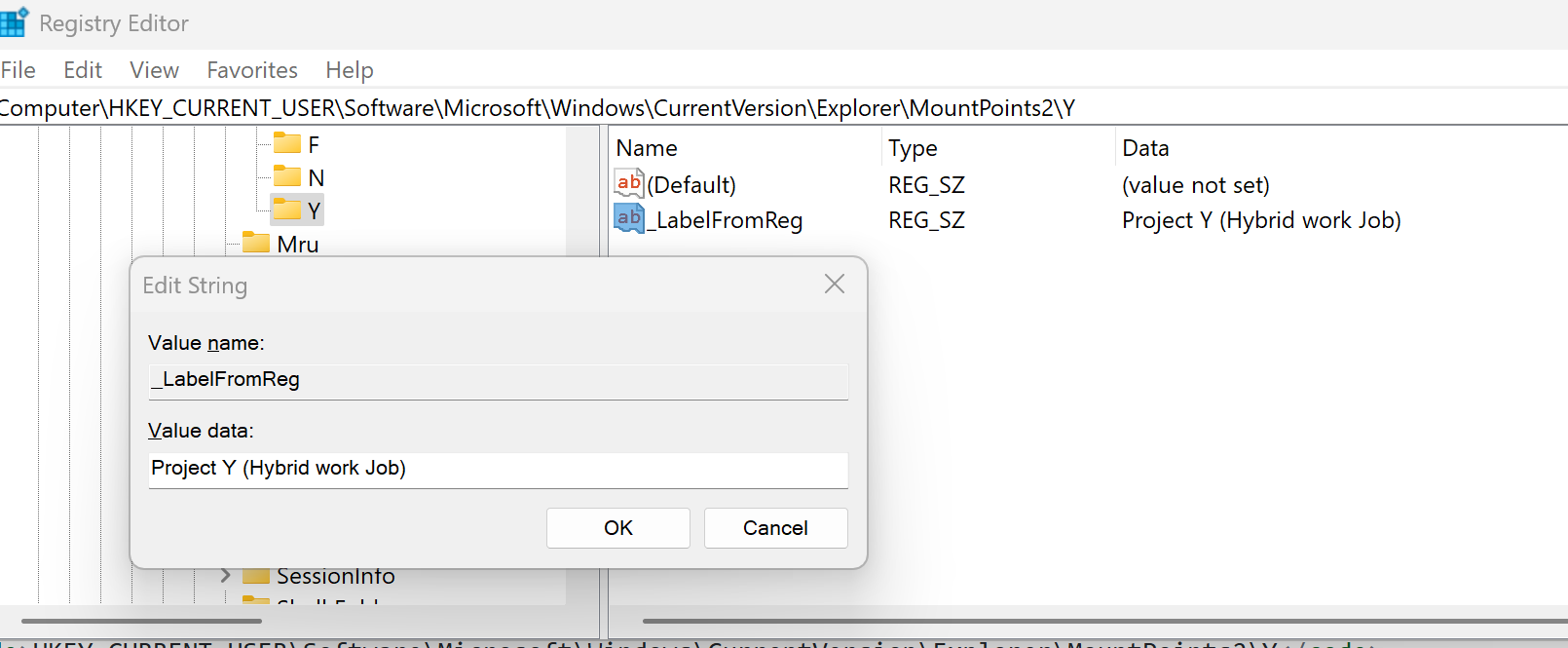The width and height of the screenshot is (1568, 648).
Task: Click the Mru folder icon
Action: [256, 243]
